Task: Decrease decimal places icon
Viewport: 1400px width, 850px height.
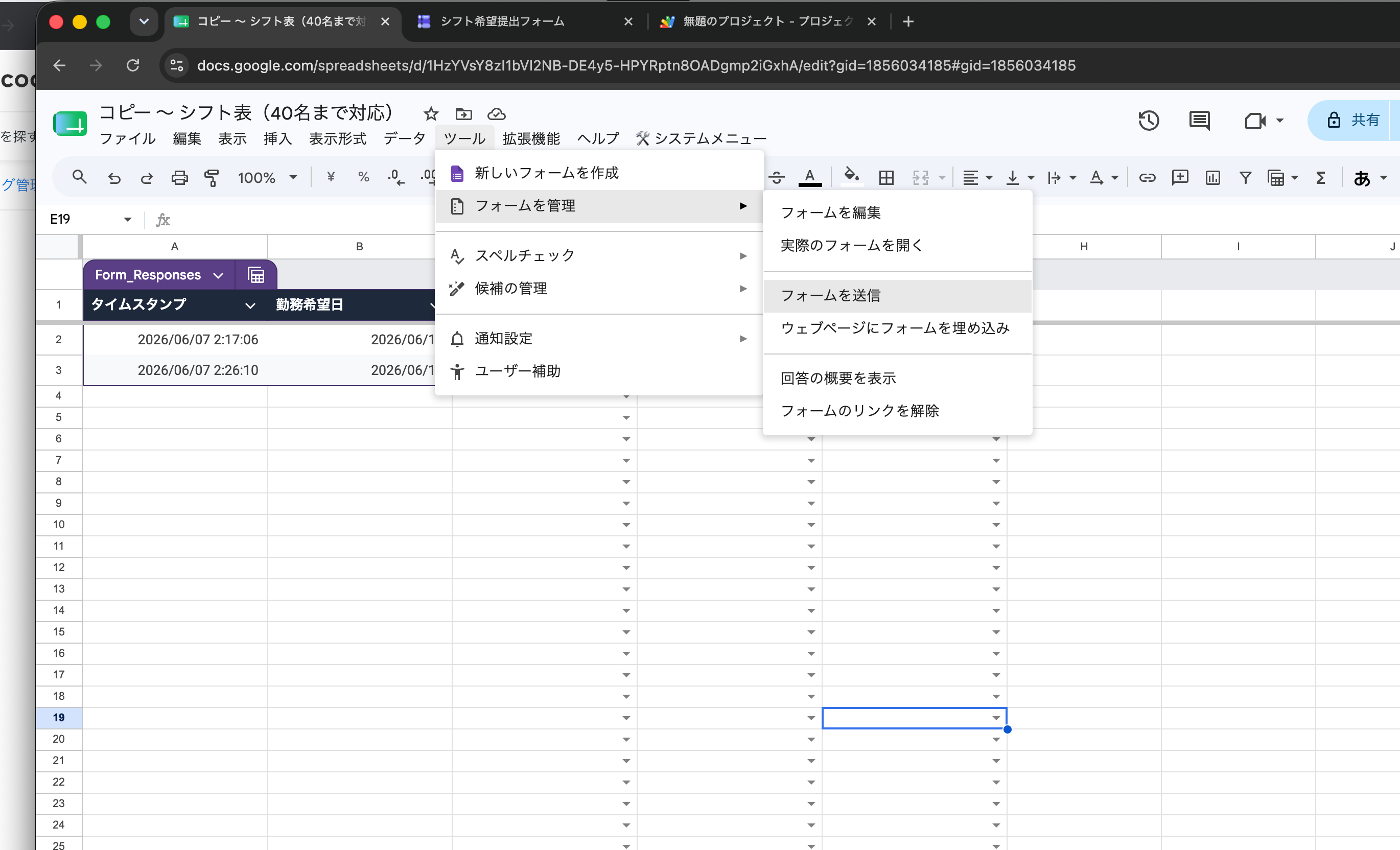Action: pos(396,177)
